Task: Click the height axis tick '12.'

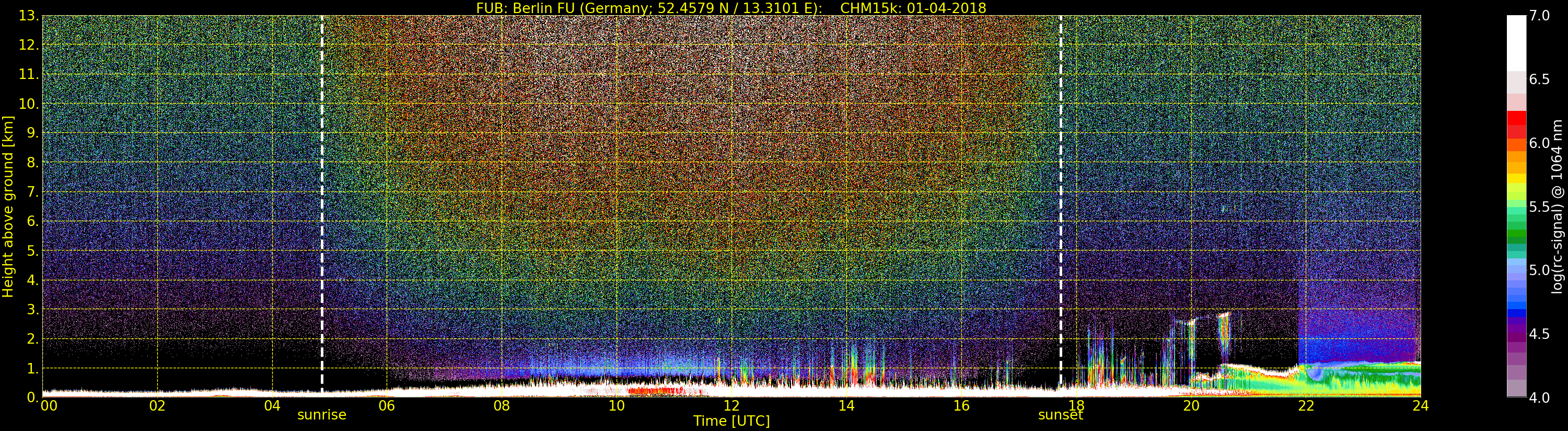Action: tap(29, 45)
